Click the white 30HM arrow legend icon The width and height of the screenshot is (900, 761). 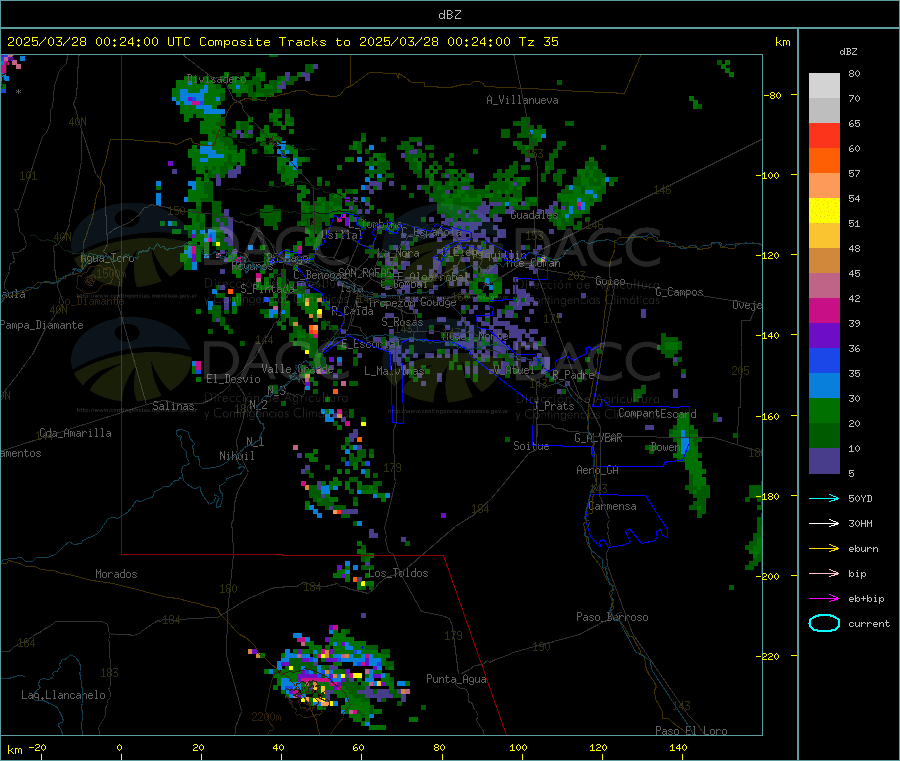(824, 523)
